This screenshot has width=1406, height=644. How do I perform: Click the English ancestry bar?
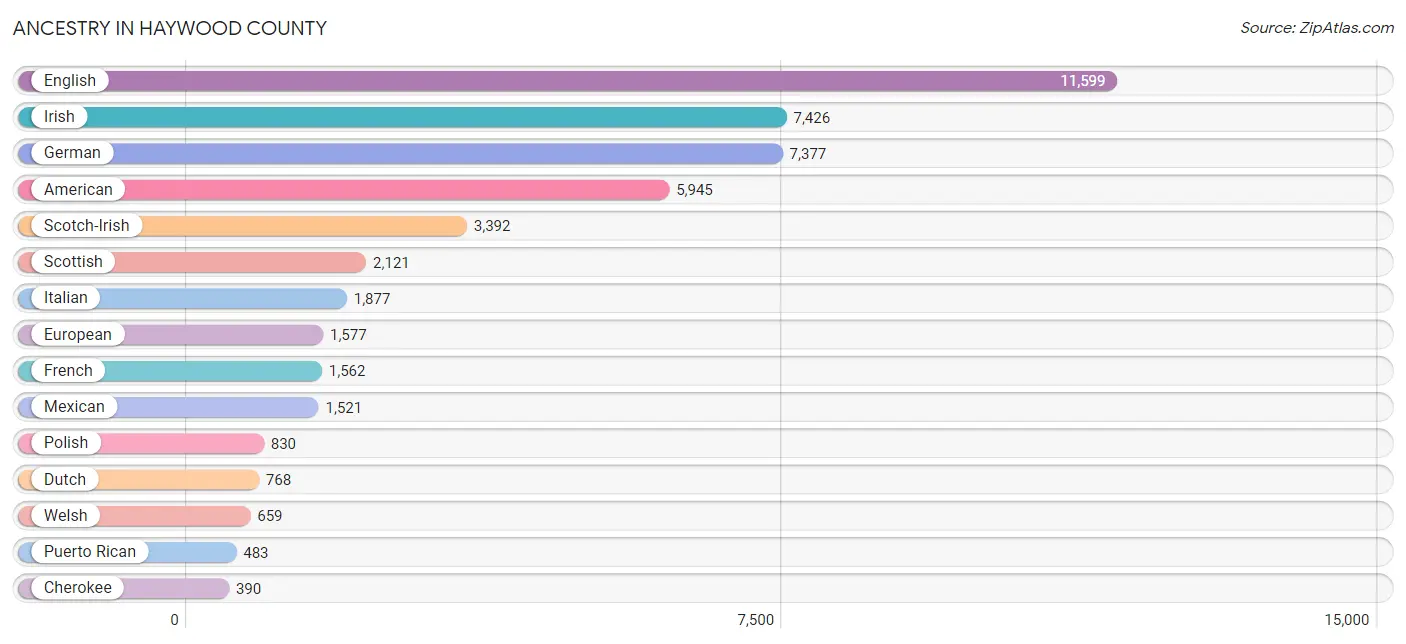pyautogui.click(x=567, y=81)
